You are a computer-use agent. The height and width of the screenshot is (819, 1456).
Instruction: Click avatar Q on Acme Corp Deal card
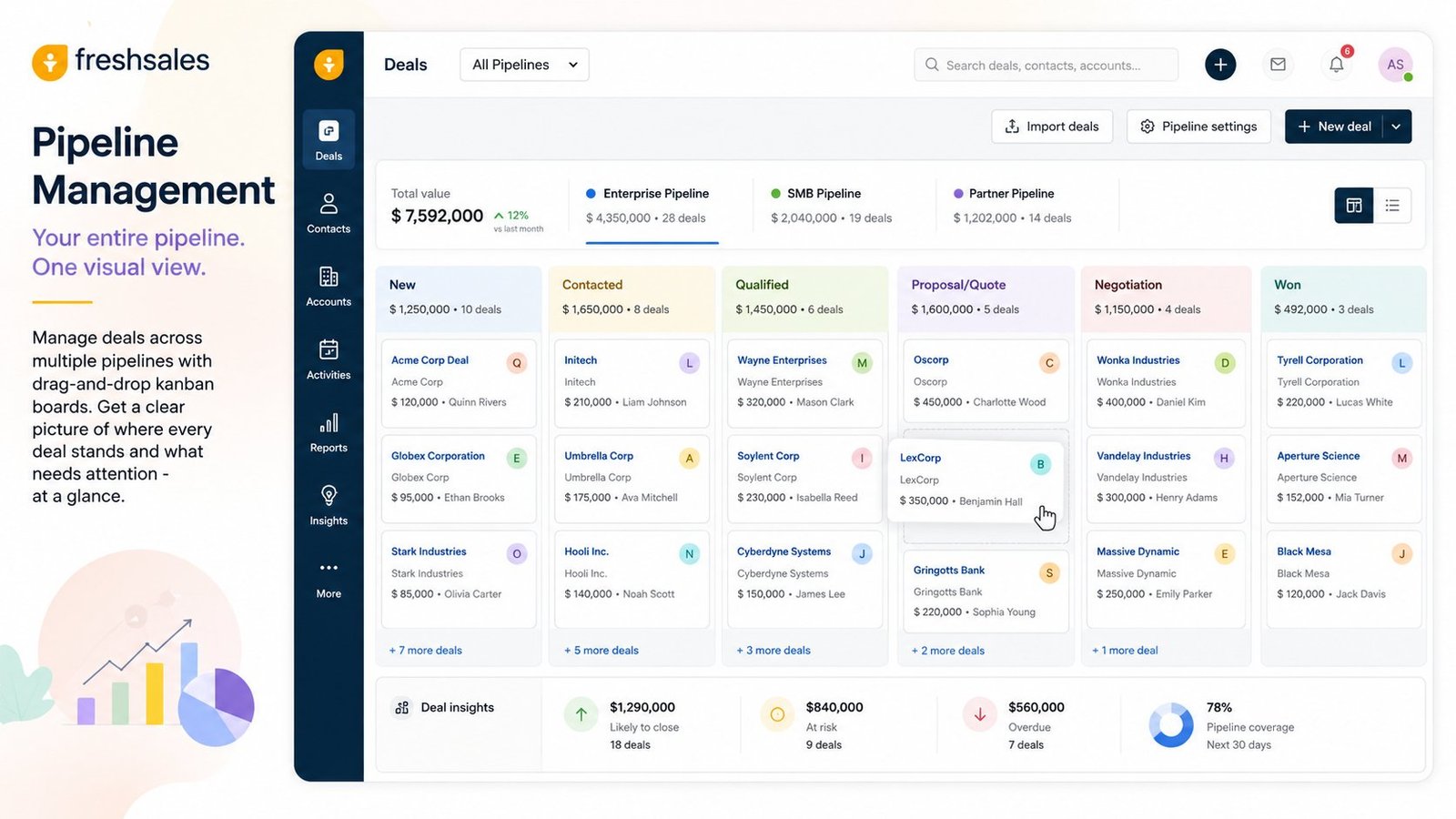click(x=517, y=363)
